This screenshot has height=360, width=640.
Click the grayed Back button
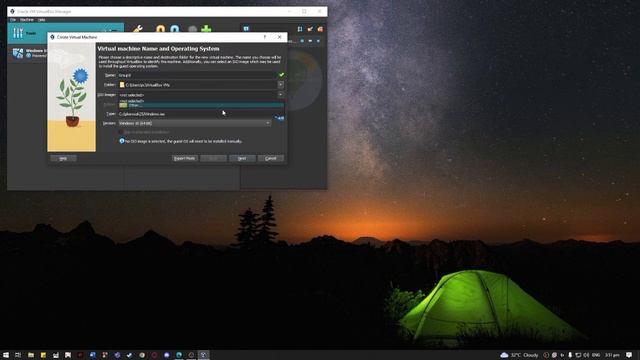[x=213, y=158]
